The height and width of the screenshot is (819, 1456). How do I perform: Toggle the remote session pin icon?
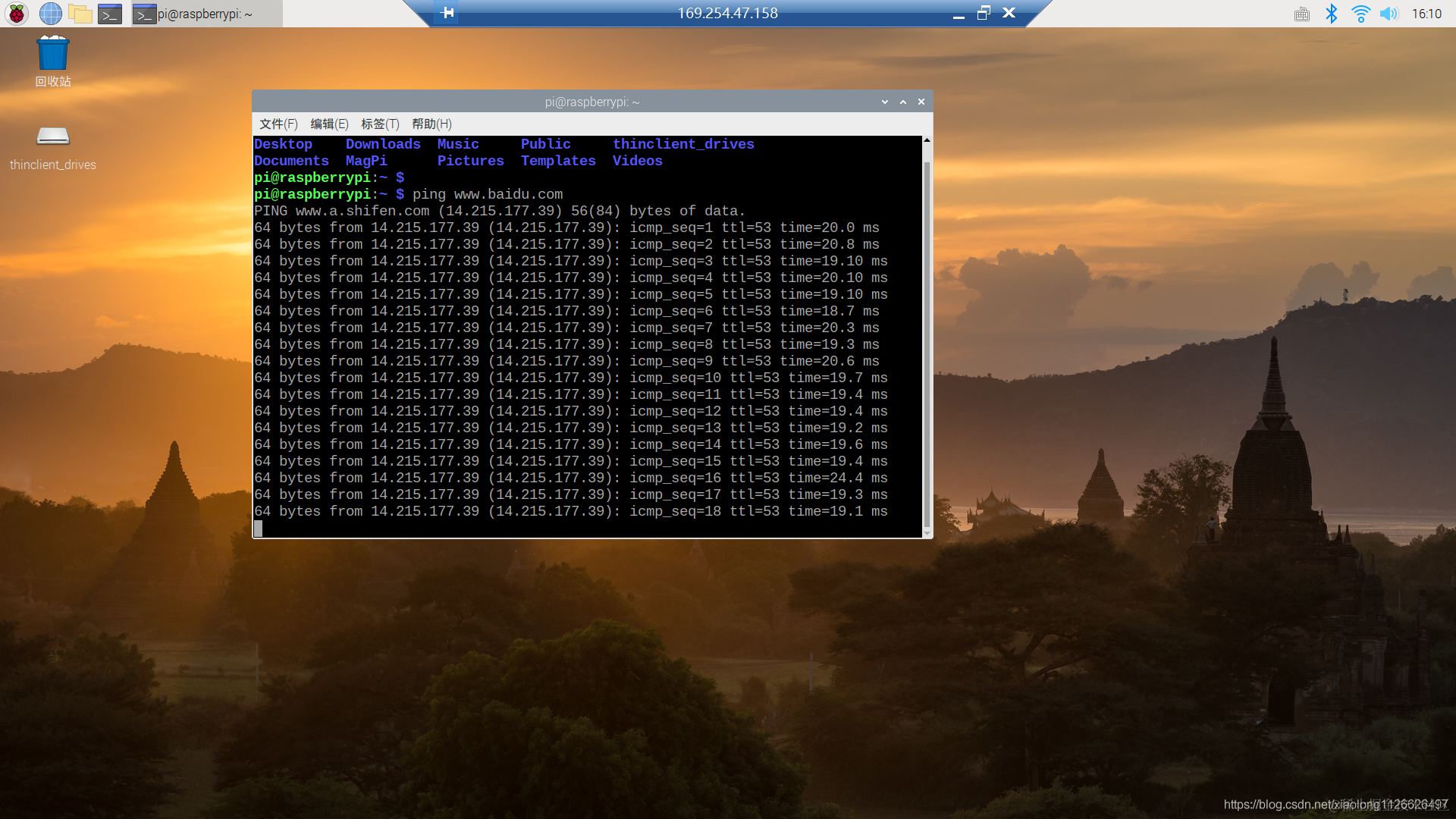pos(447,12)
